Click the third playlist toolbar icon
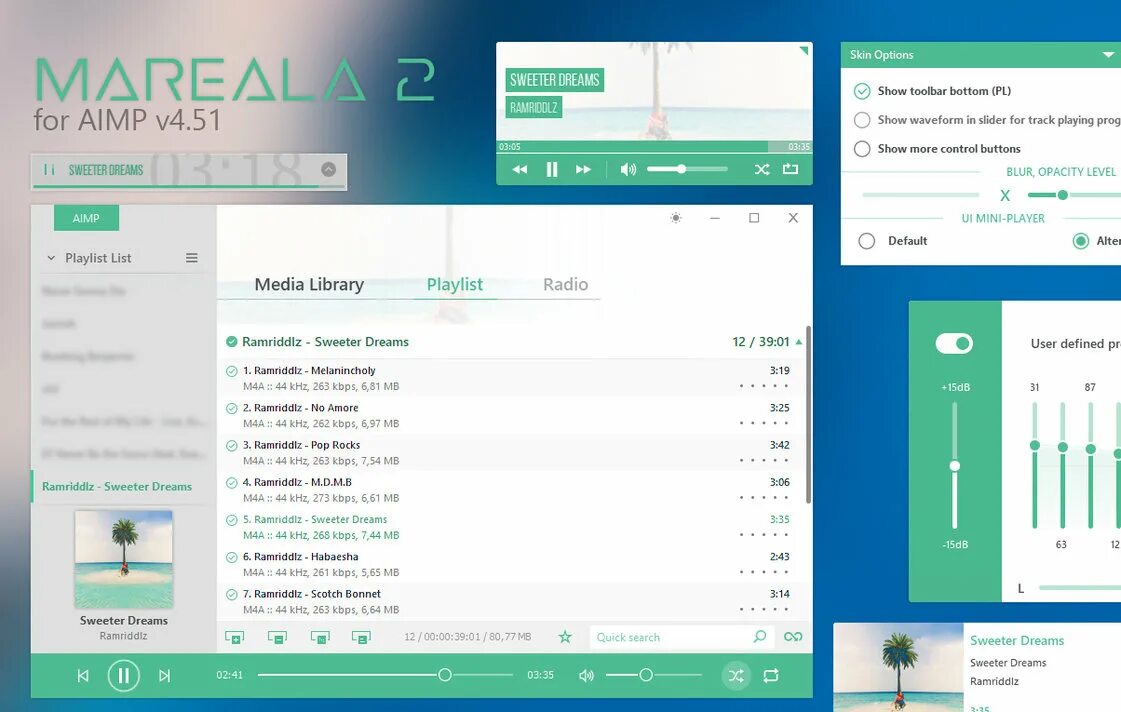 pyautogui.click(x=320, y=637)
